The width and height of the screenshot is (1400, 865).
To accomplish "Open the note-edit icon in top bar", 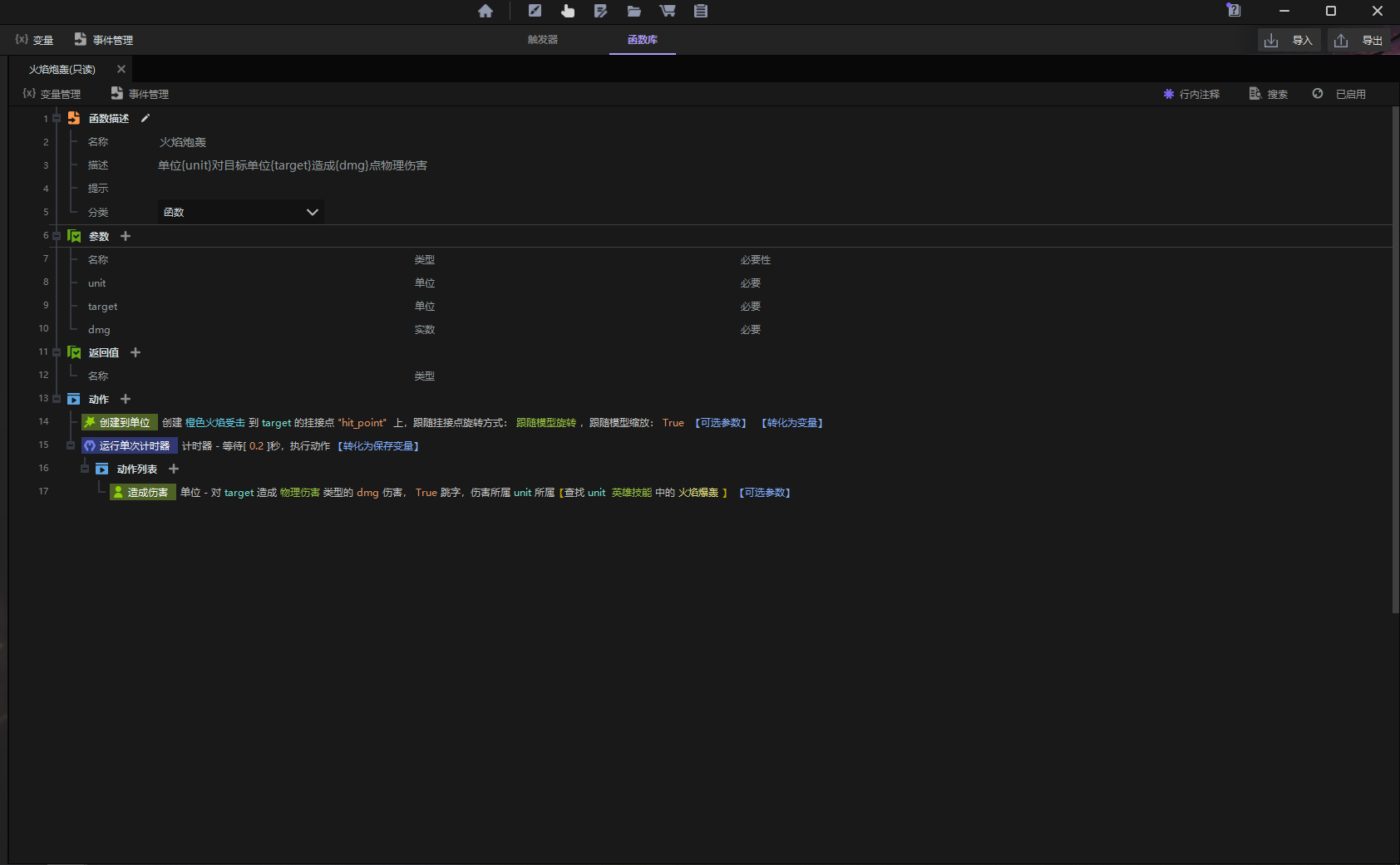I will (x=600, y=11).
